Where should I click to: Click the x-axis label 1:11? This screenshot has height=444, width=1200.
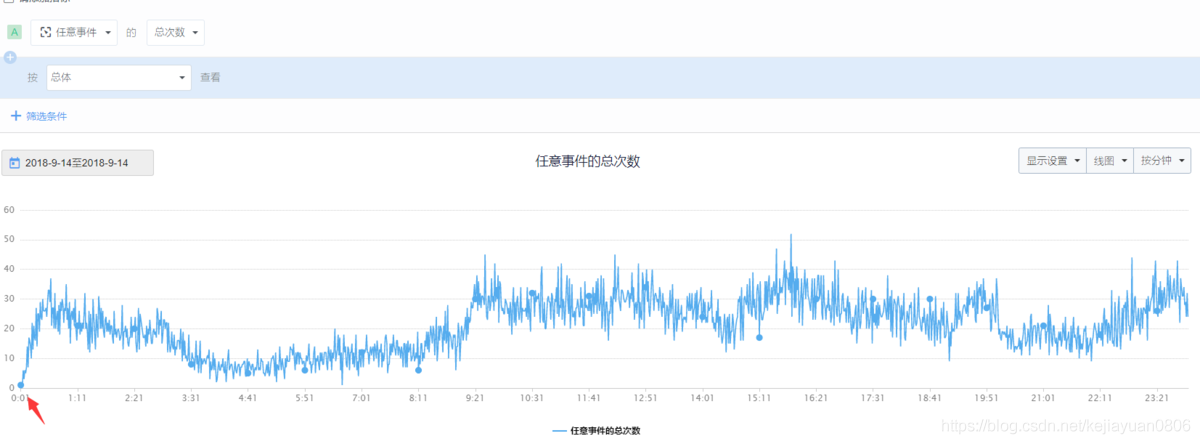(77, 398)
